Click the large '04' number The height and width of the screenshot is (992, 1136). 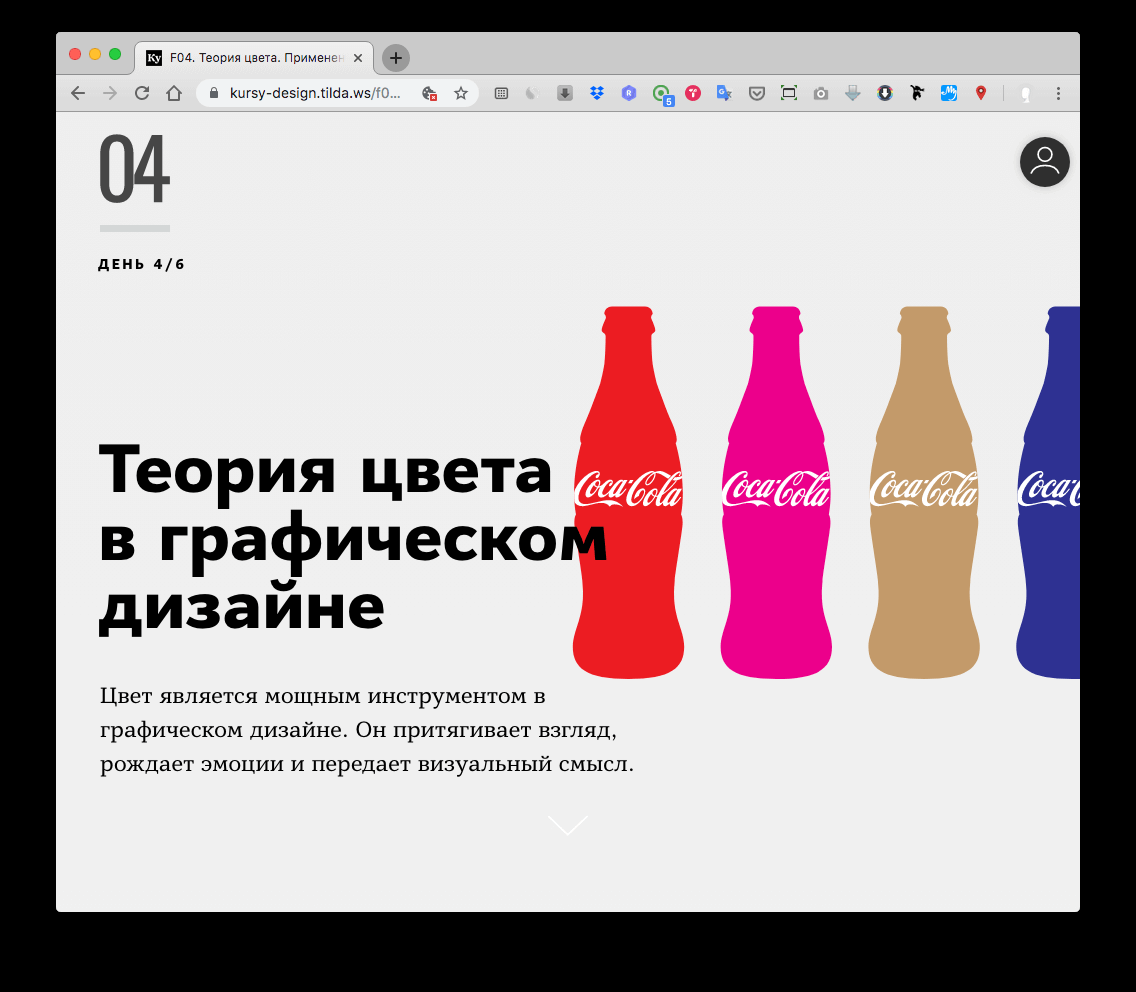point(134,169)
